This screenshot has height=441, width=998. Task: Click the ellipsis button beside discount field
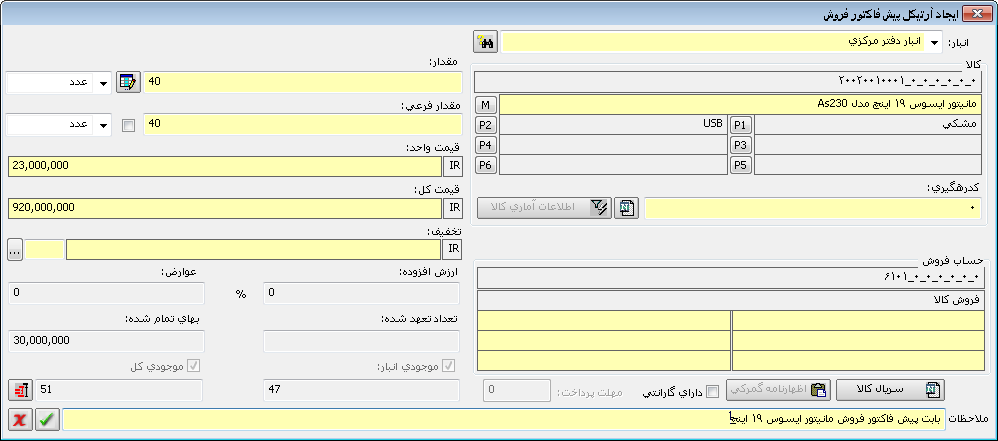pyautogui.click(x=15, y=249)
